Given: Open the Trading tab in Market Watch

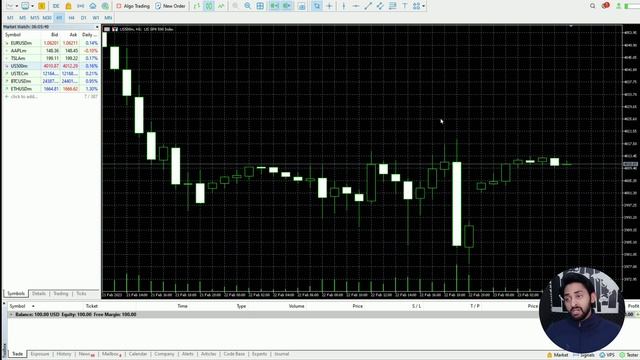Looking at the screenshot, I should (61, 293).
